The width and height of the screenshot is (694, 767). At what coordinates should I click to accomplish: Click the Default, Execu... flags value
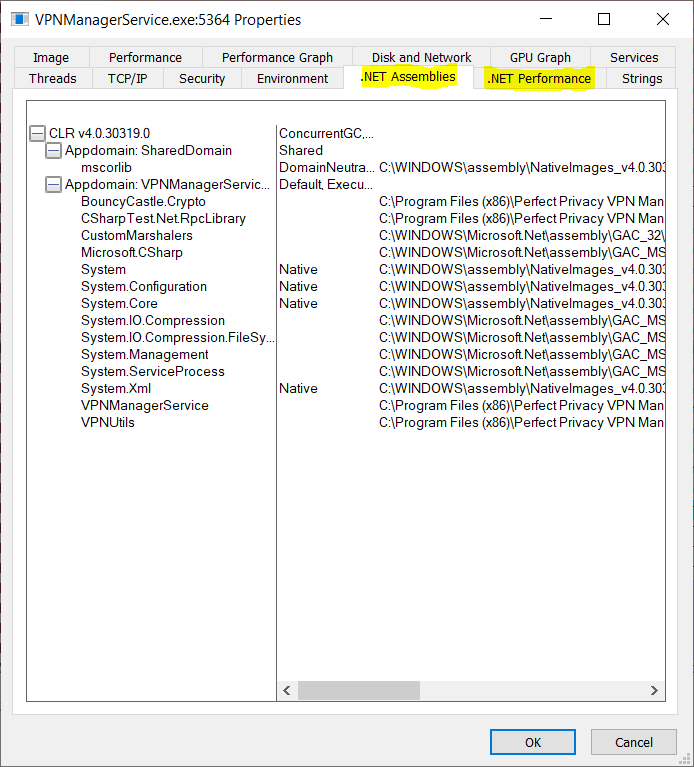(x=326, y=184)
